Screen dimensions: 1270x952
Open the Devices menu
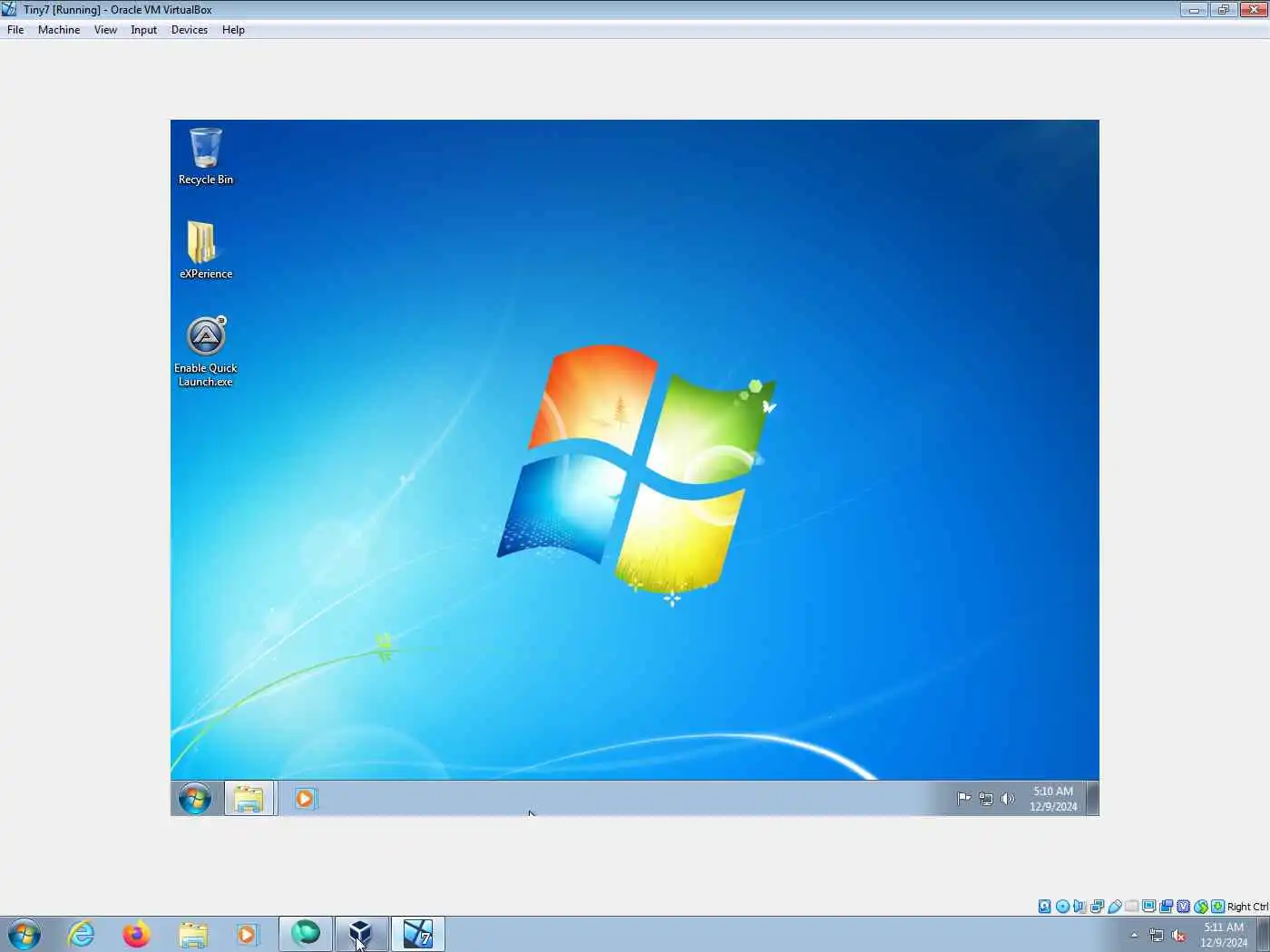coord(189,30)
